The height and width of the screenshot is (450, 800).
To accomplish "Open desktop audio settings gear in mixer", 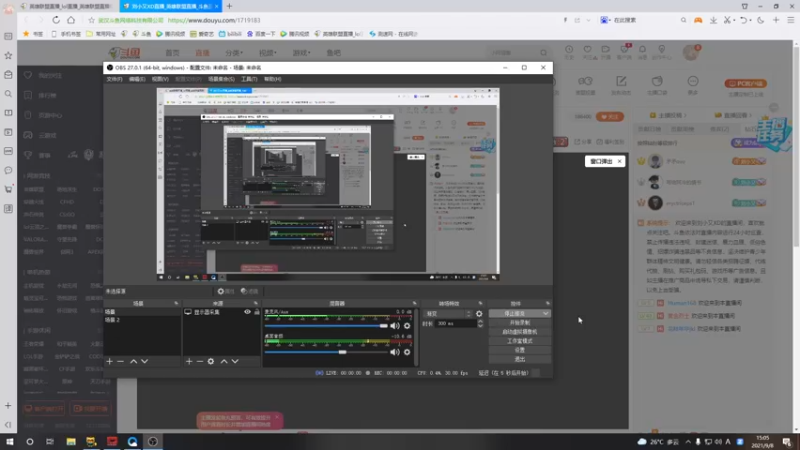I will coord(407,352).
